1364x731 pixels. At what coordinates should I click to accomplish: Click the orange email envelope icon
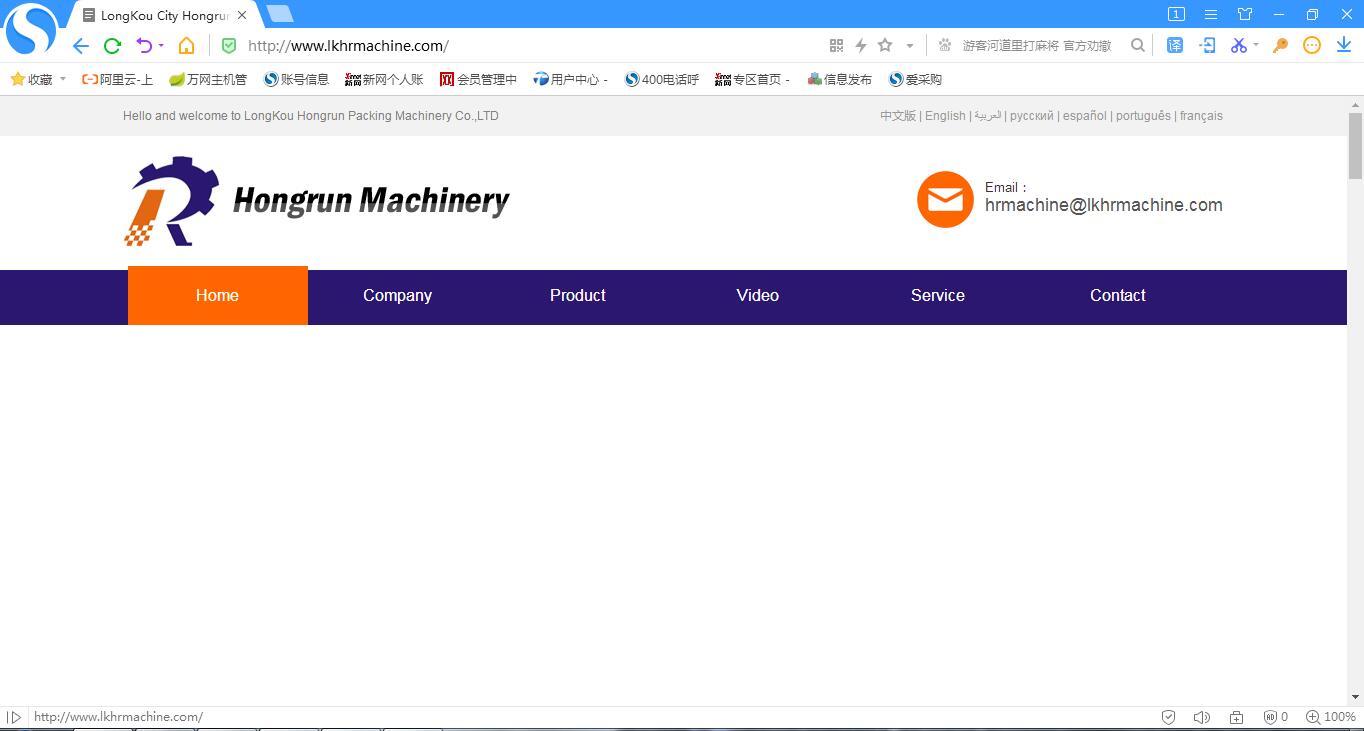pyautogui.click(x=945, y=200)
